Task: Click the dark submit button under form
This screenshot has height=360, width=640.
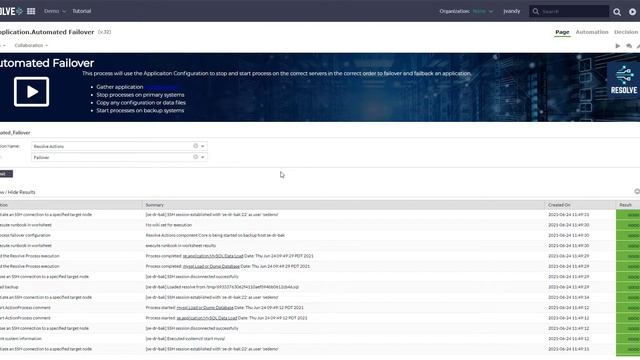Action: point(6,174)
